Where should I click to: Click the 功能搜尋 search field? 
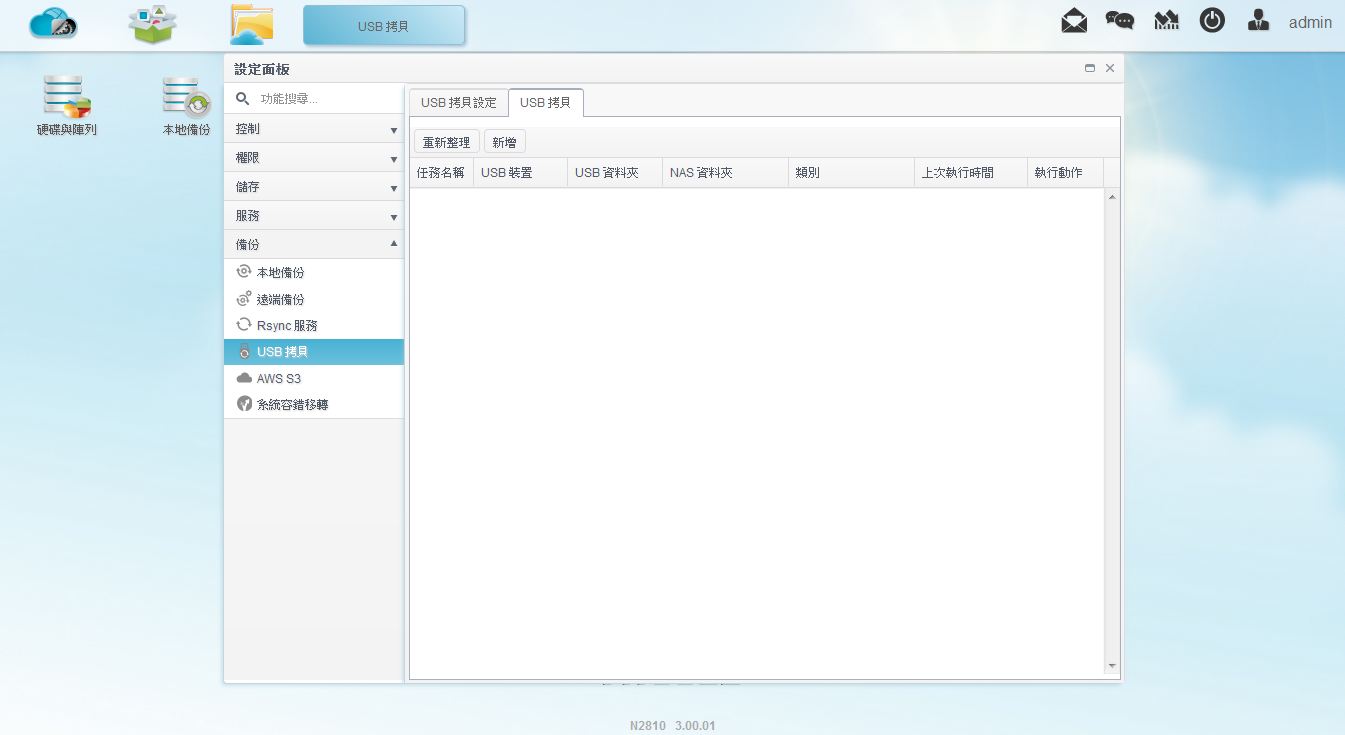click(x=327, y=99)
